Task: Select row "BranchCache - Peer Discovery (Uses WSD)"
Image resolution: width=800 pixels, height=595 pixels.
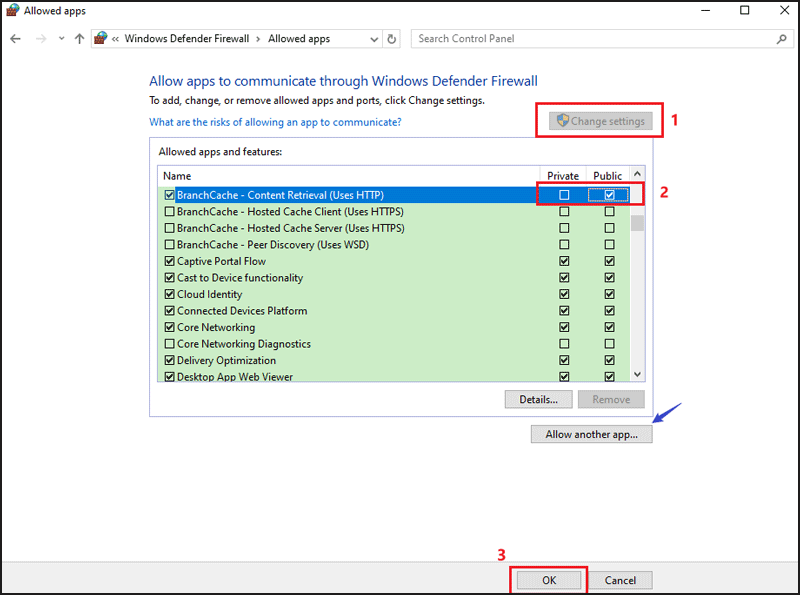Action: [x=394, y=244]
